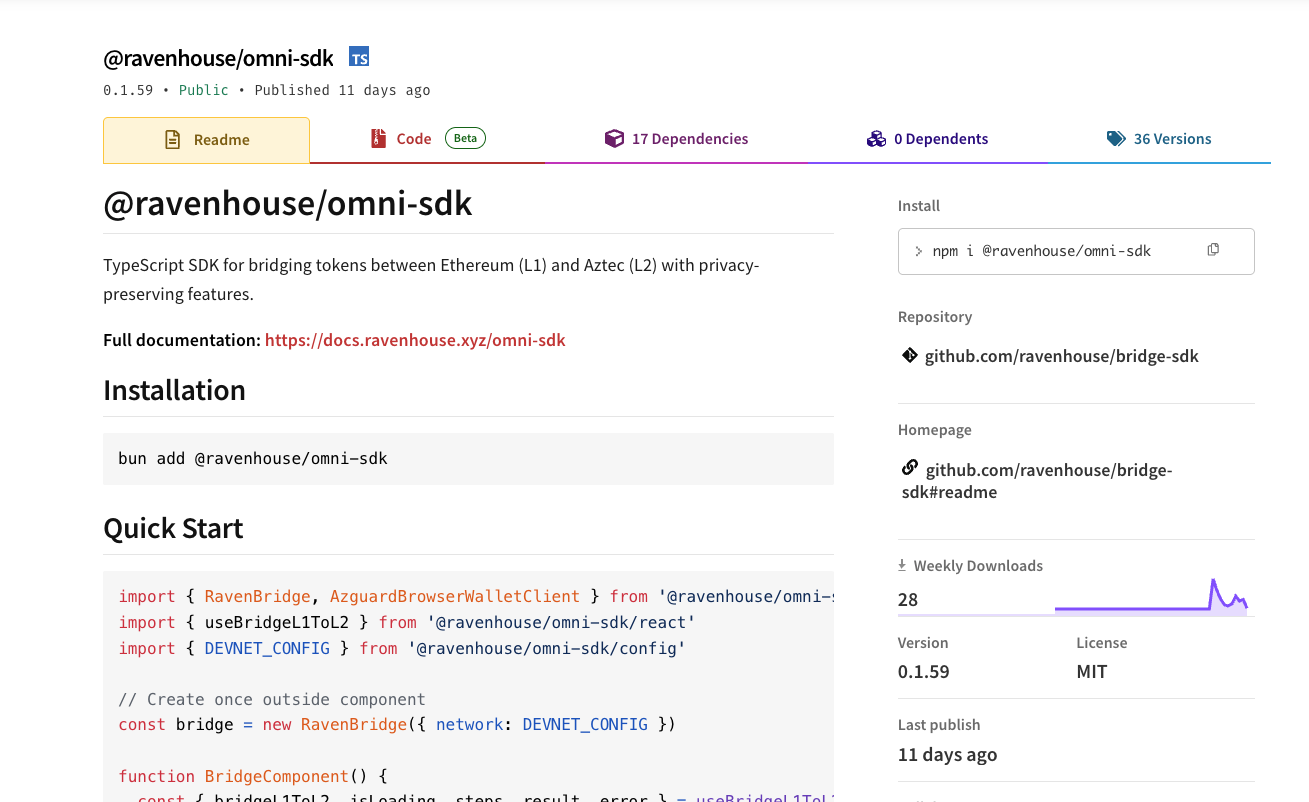Switch to the 17 Dependencies tab
The image size is (1309, 802).
[x=689, y=138]
